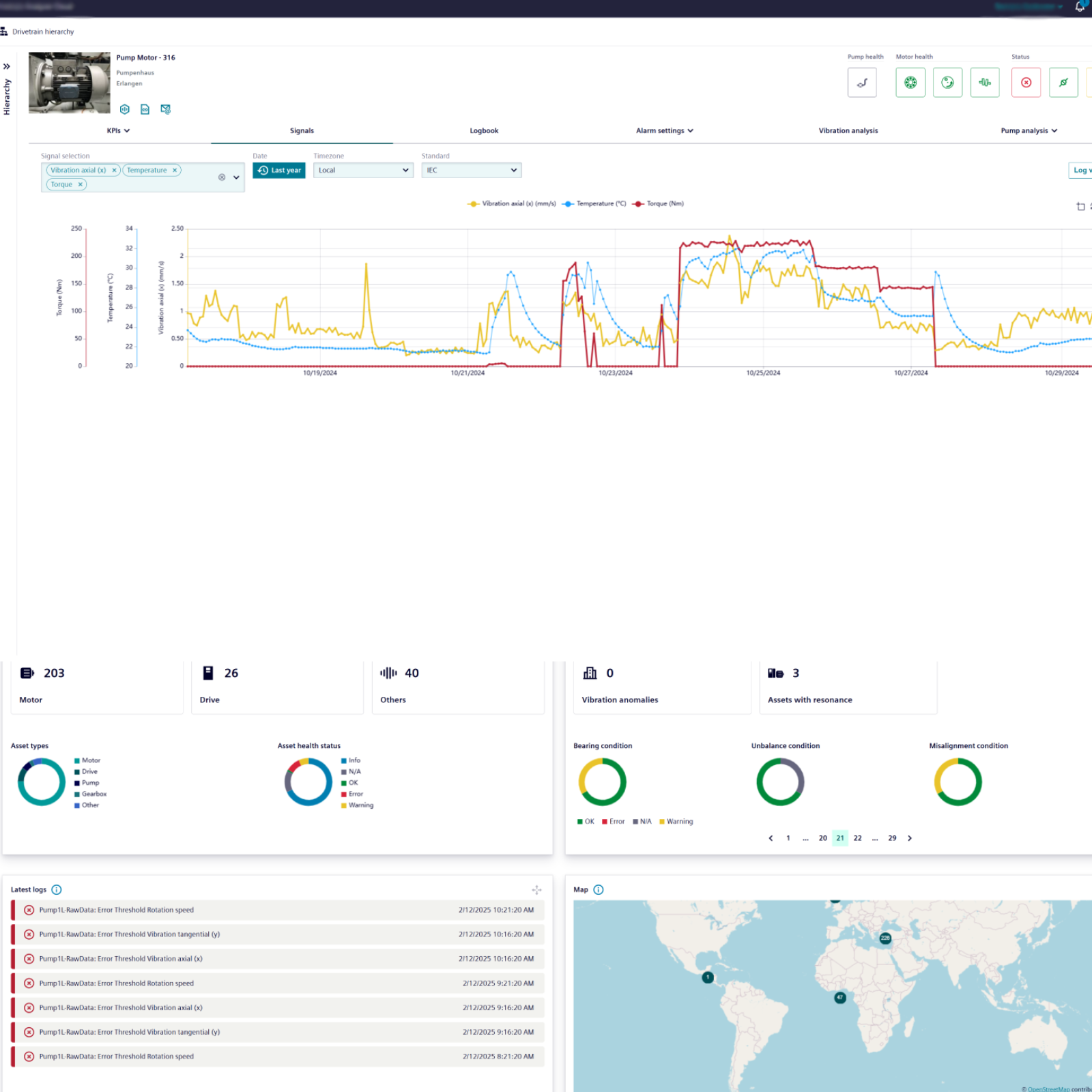
Task: Click the Asset types donut chart
Action: [42, 782]
